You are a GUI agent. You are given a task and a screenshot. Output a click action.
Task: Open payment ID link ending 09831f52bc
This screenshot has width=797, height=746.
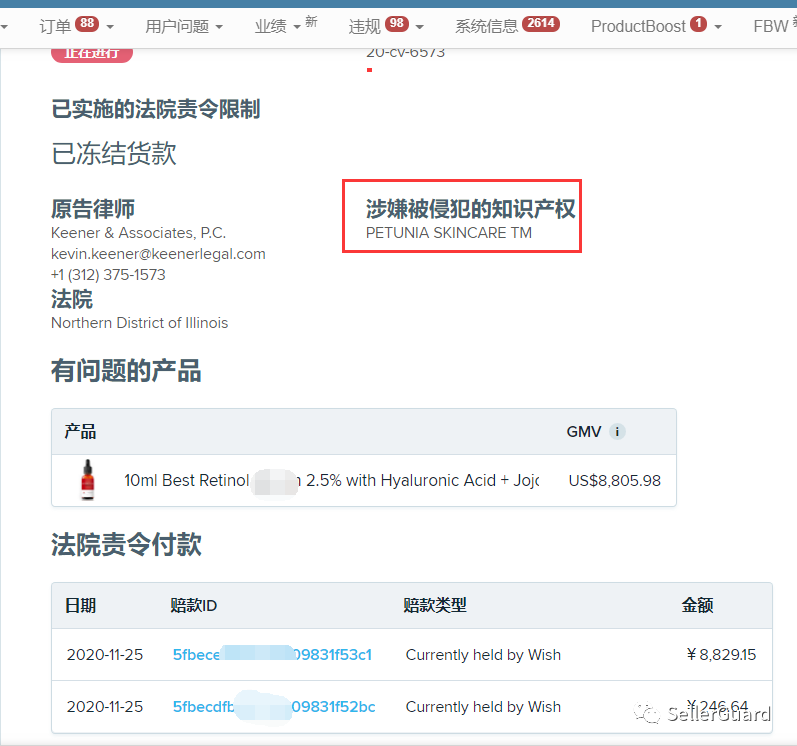[x=274, y=707]
